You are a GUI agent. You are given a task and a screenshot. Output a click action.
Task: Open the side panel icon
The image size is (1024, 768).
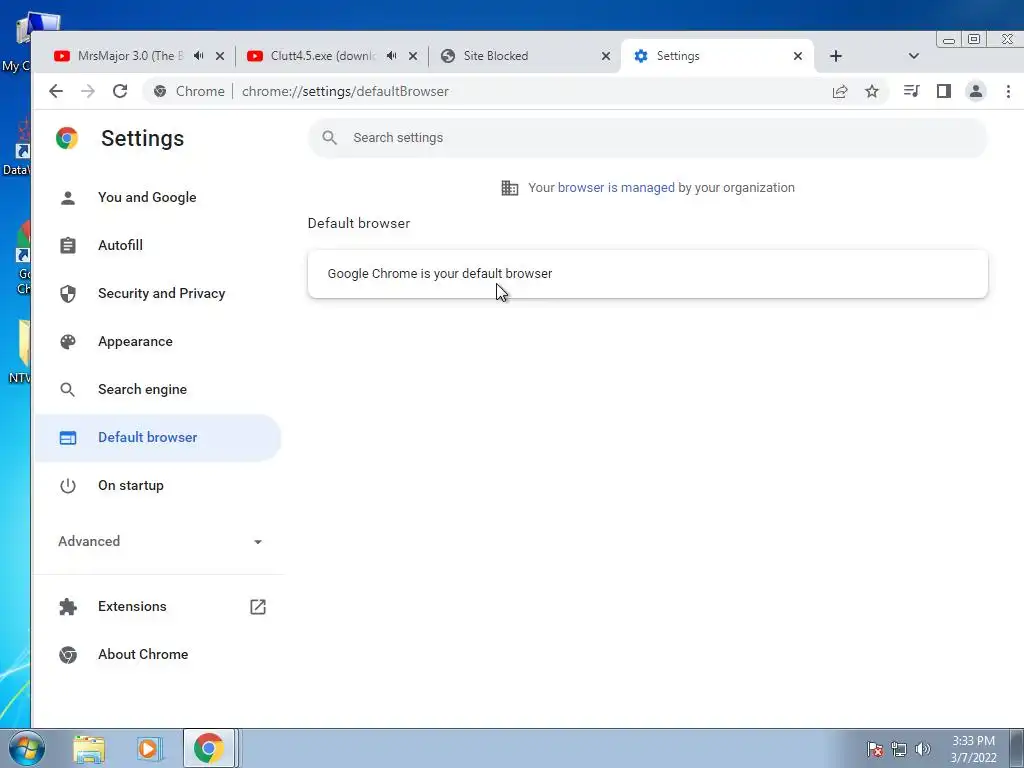tap(944, 91)
